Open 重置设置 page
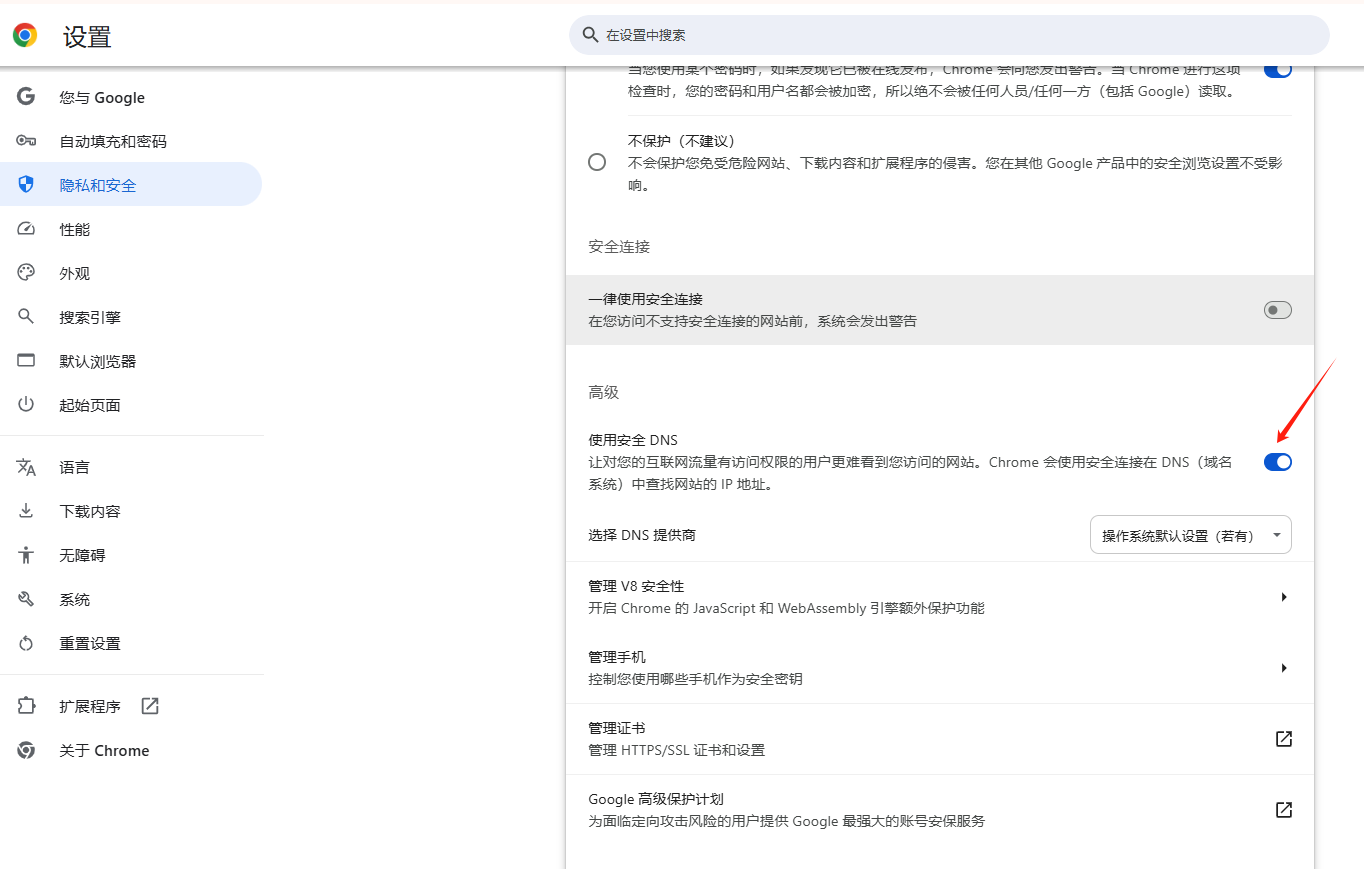 click(x=131, y=643)
